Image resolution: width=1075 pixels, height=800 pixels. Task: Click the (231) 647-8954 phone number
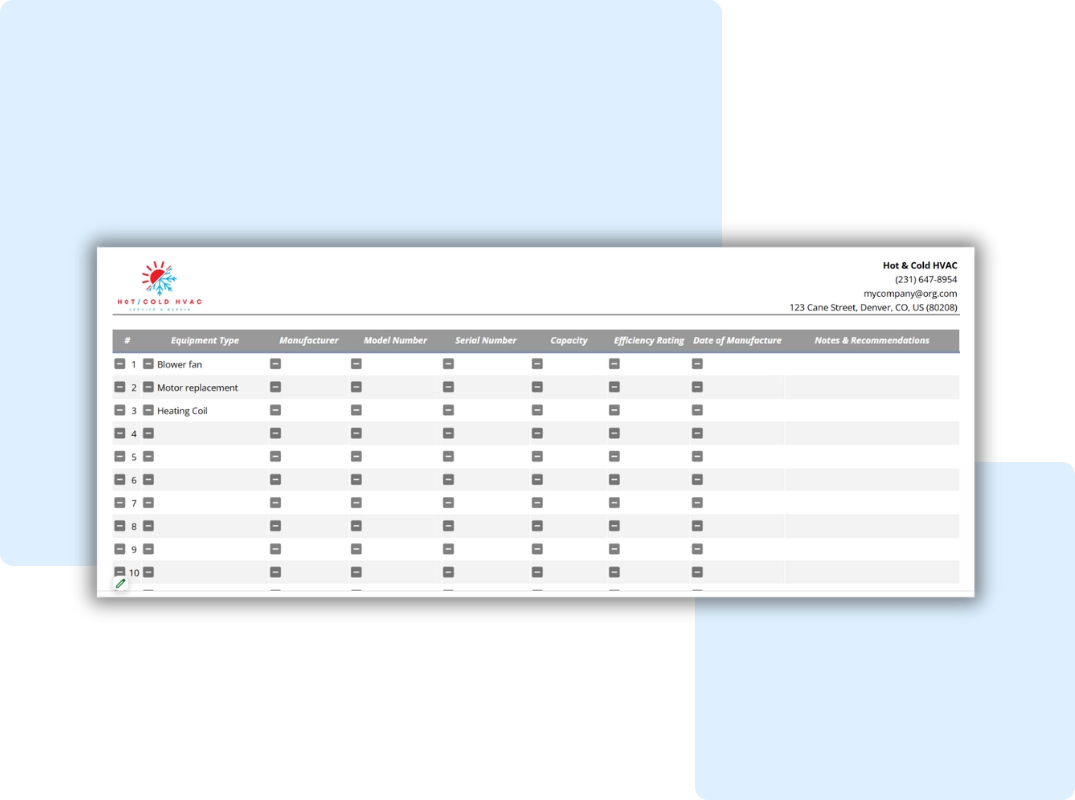pos(925,280)
